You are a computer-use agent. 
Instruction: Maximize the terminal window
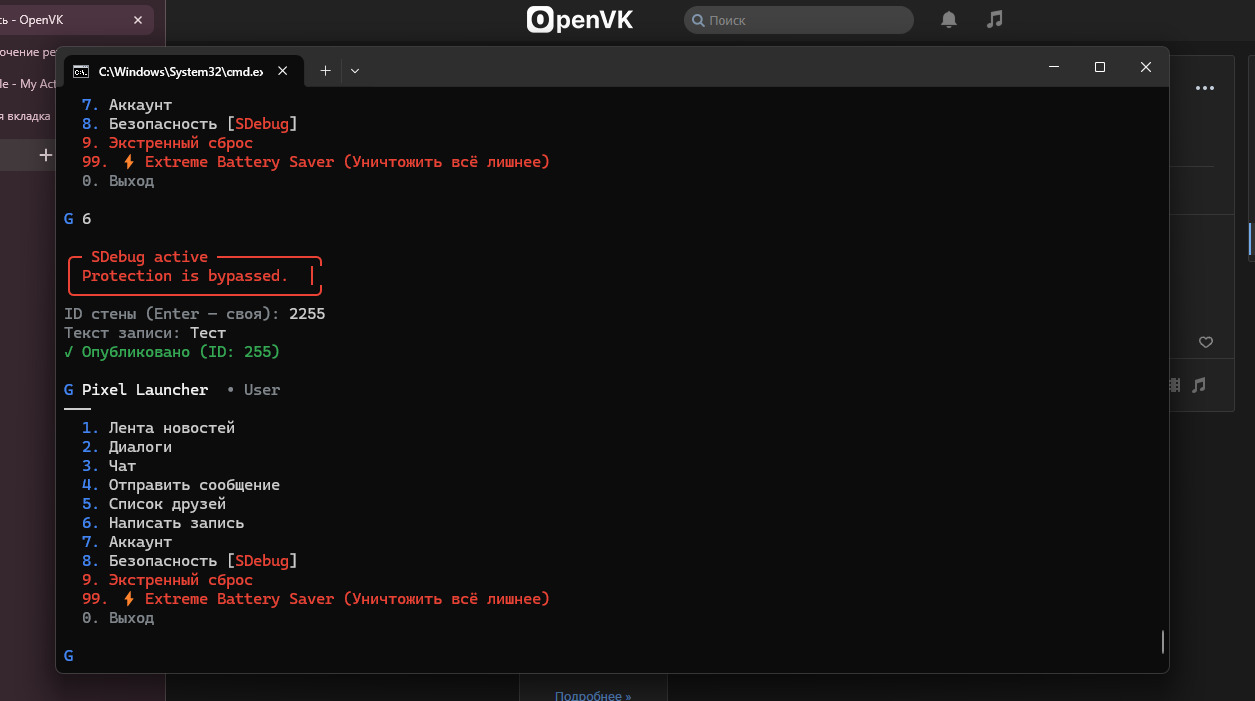click(1100, 67)
